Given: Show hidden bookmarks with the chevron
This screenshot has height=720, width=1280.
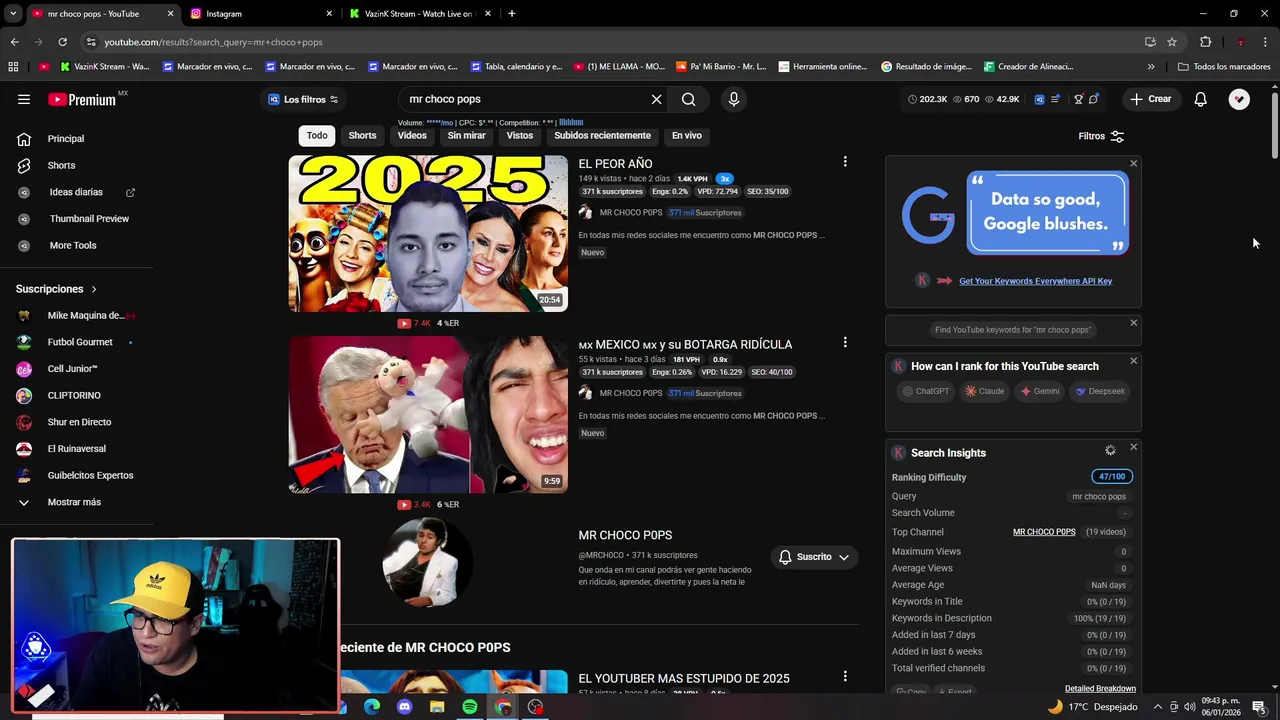Looking at the screenshot, I should (1151, 67).
